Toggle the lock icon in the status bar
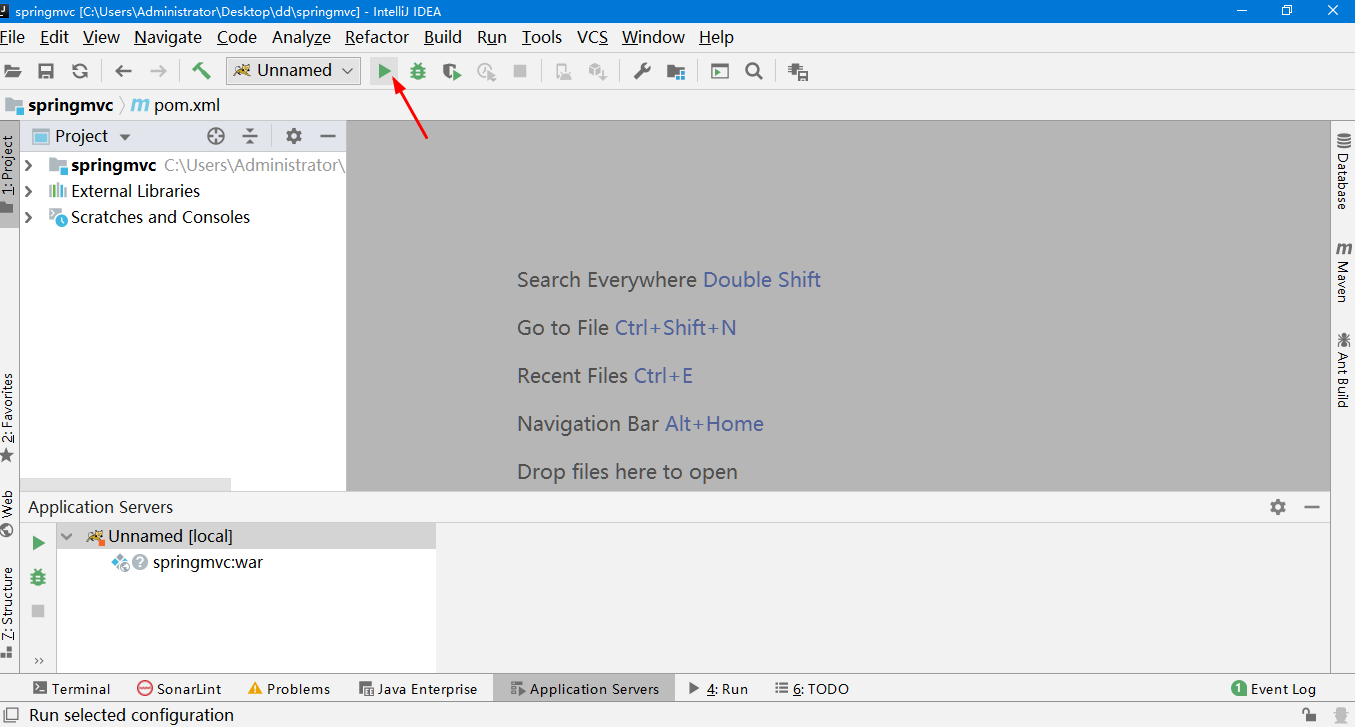Image resolution: width=1355 pixels, height=727 pixels. click(1309, 715)
